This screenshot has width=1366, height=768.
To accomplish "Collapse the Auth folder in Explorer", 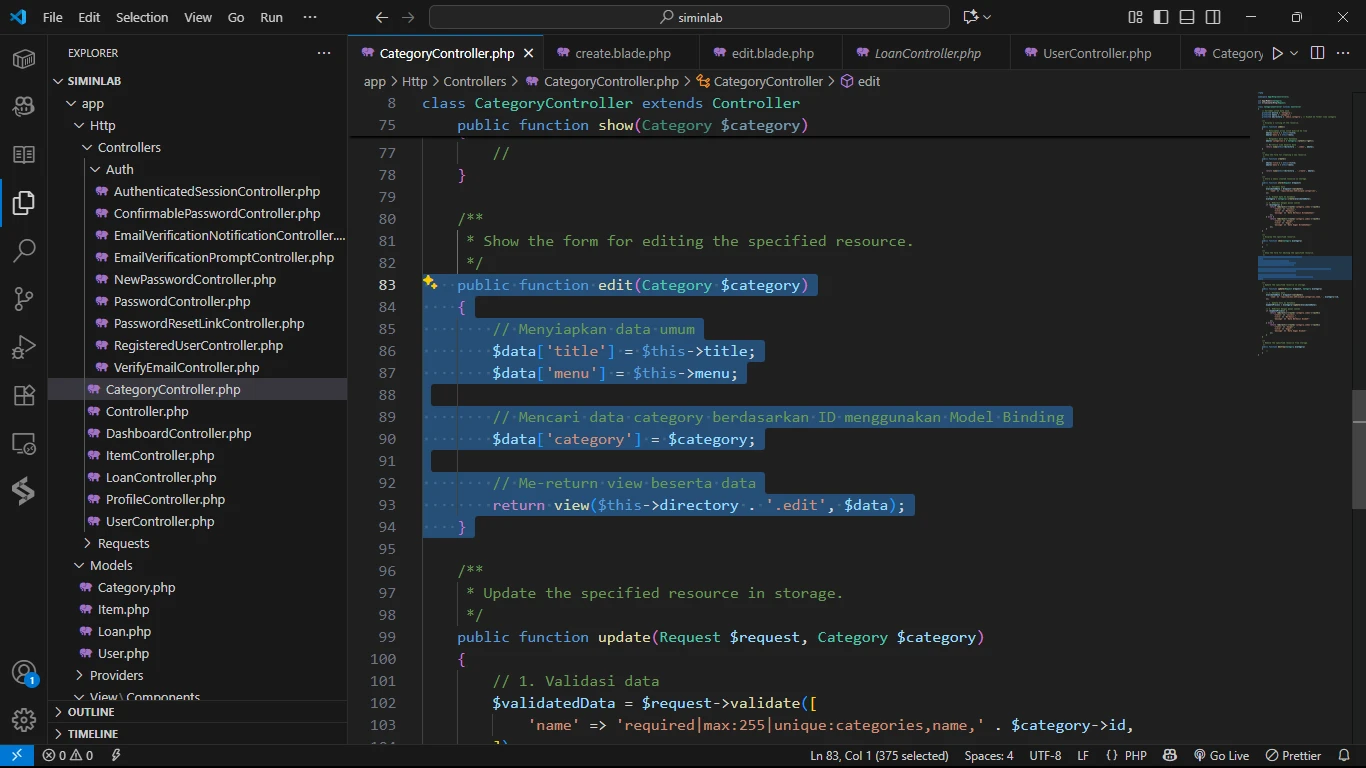I will pyautogui.click(x=119, y=169).
